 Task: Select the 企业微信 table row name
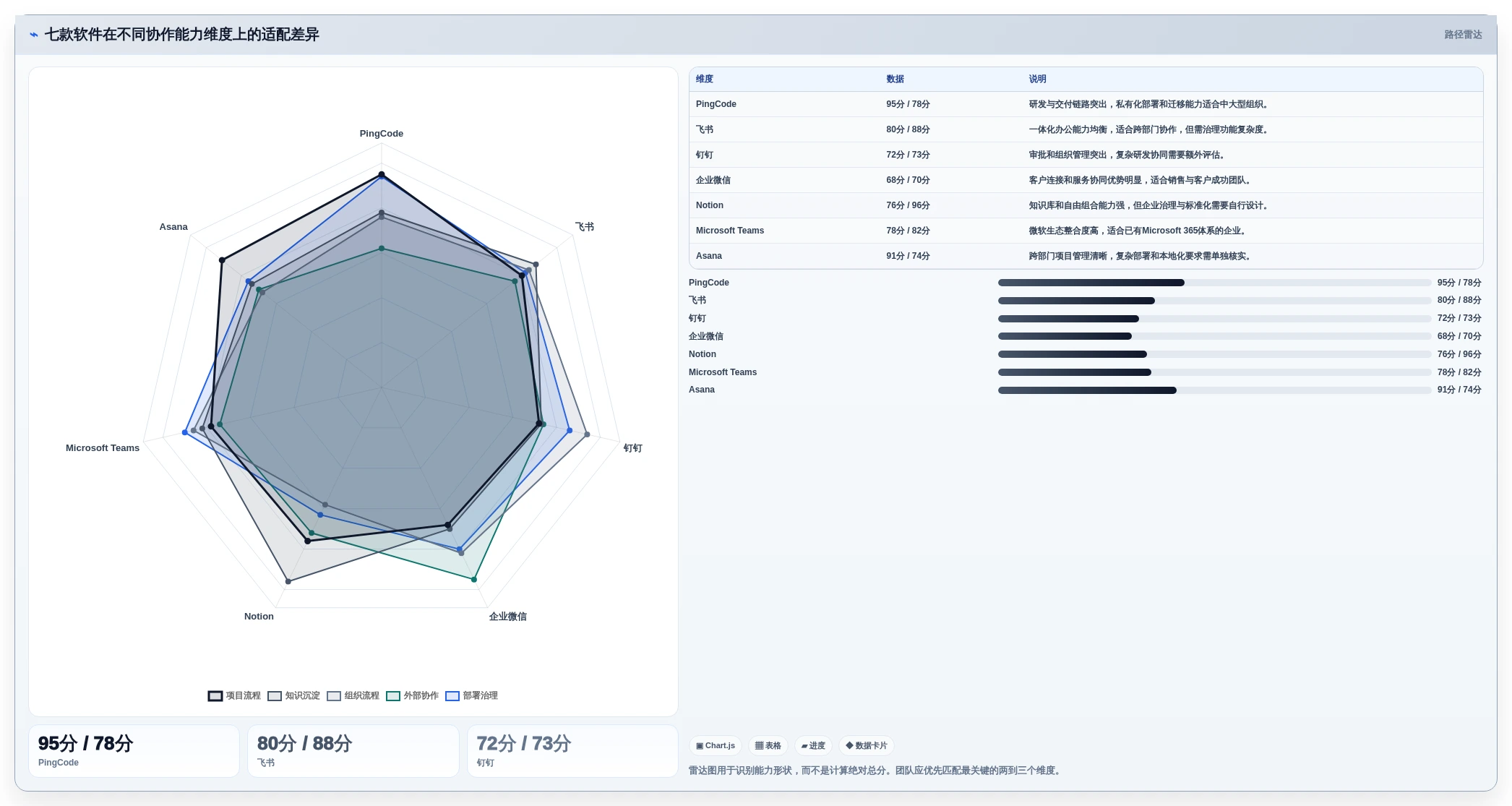pos(713,180)
